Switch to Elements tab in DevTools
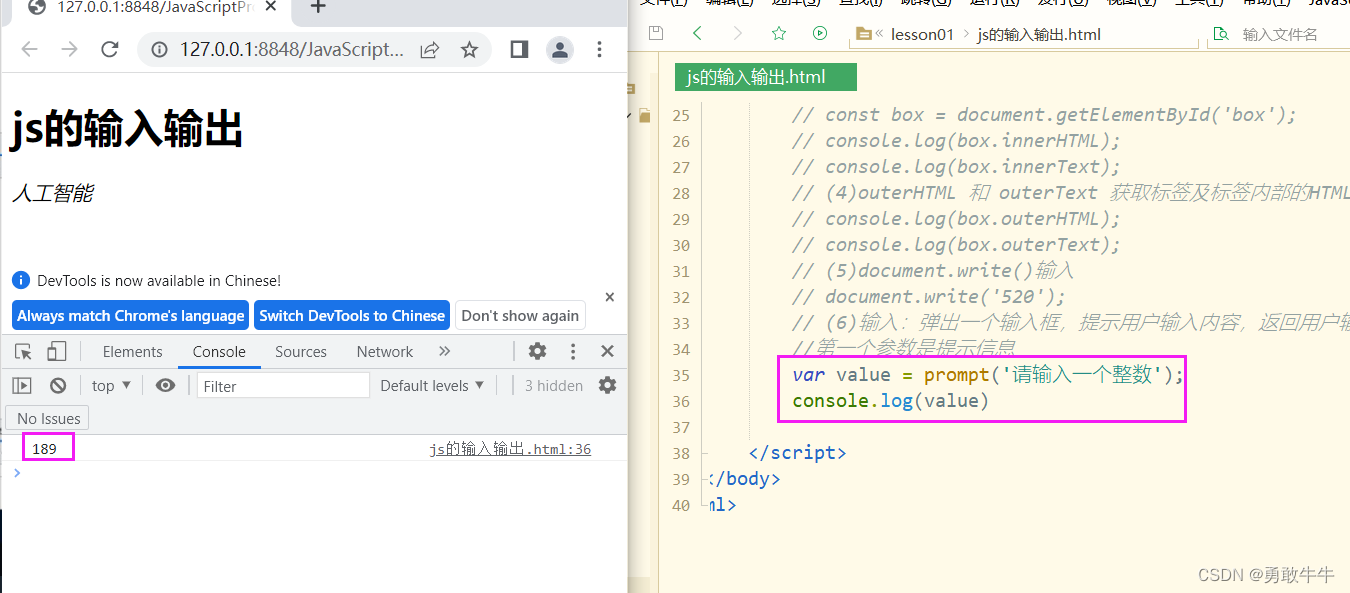This screenshot has width=1350, height=593. click(132, 351)
